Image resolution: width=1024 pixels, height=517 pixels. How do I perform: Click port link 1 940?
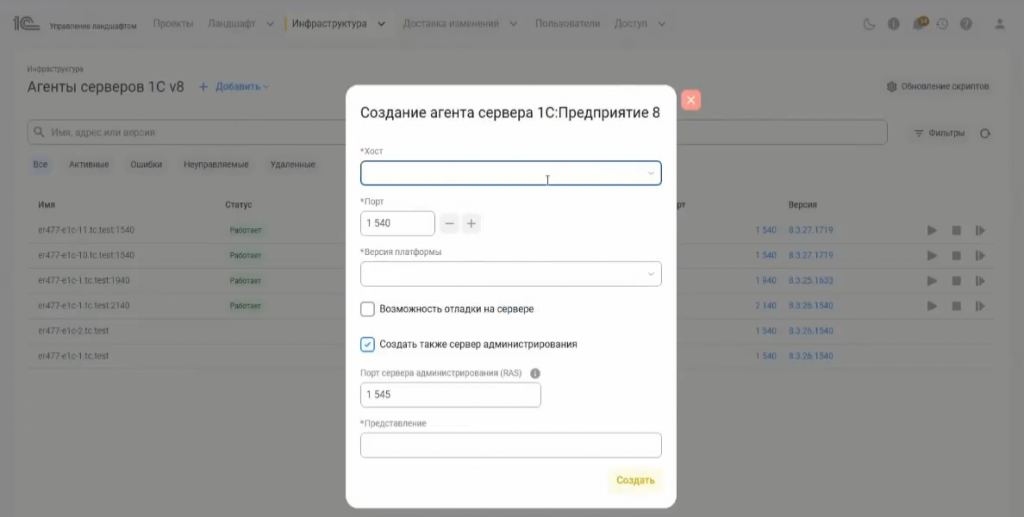pyautogui.click(x=766, y=280)
